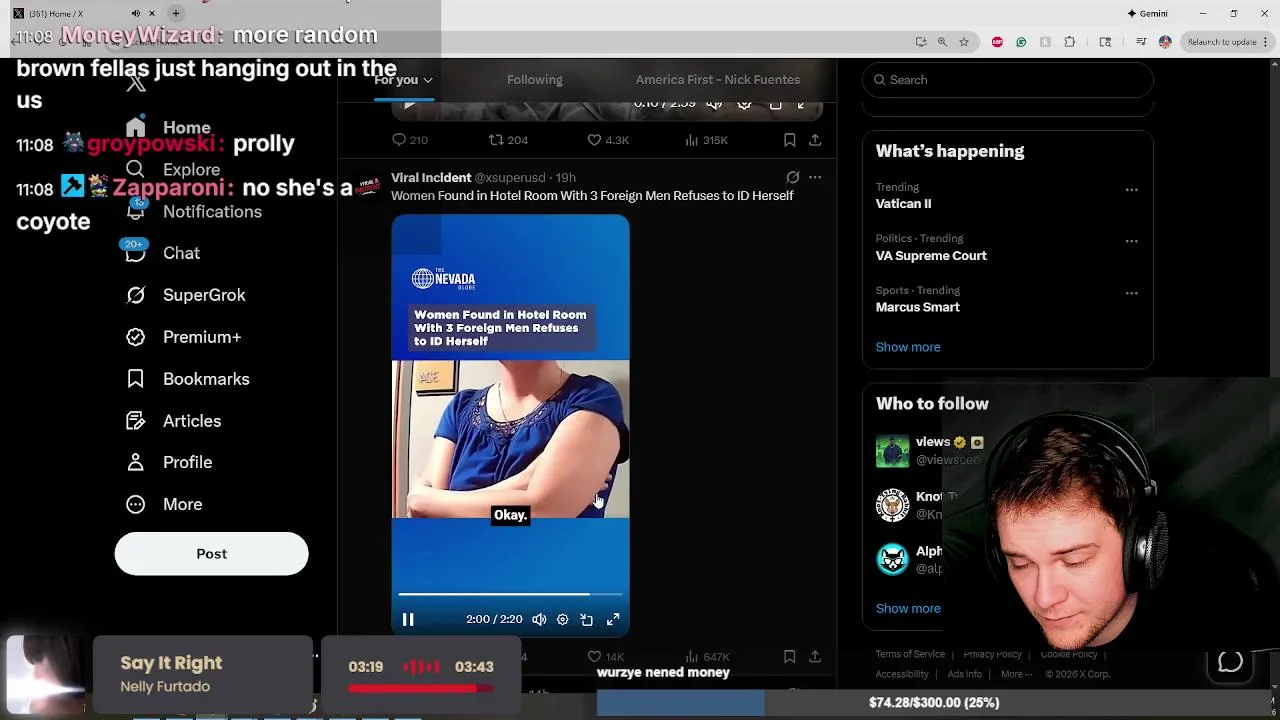1280x720 pixels.
Task: Click the Post compose button
Action: point(211,553)
